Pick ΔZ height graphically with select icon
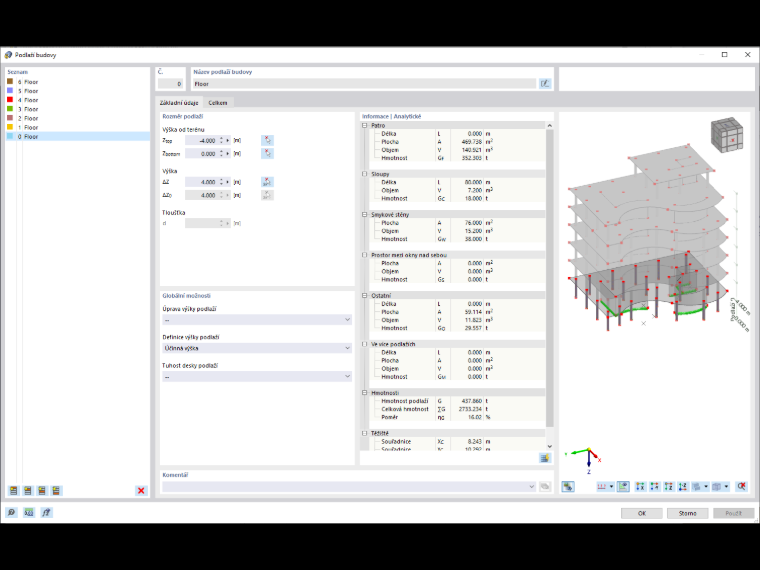Viewport: 760px width, 570px height. 267,182
